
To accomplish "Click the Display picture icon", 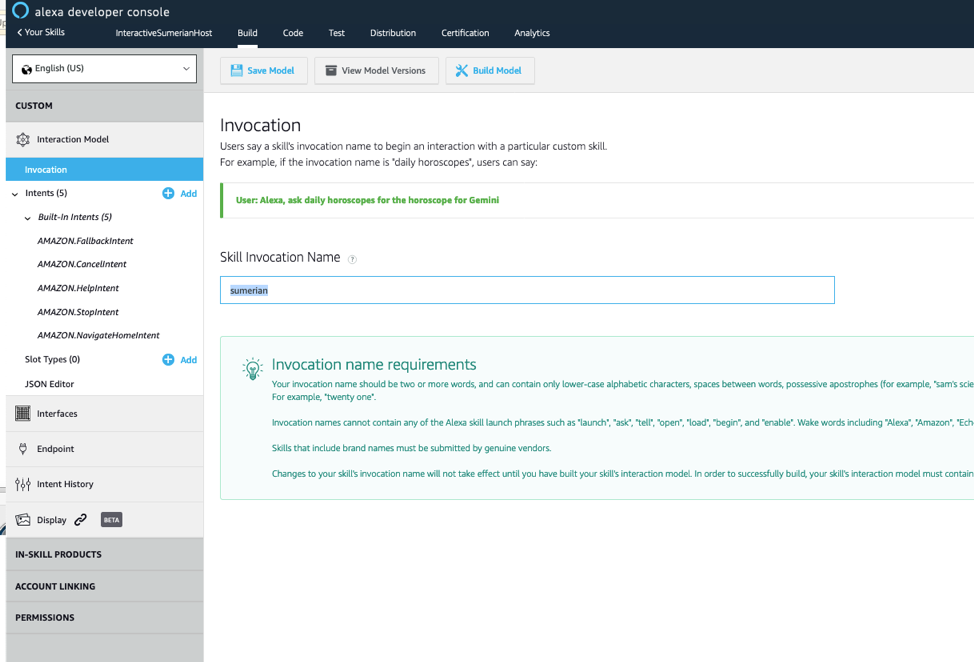I will click(23, 520).
